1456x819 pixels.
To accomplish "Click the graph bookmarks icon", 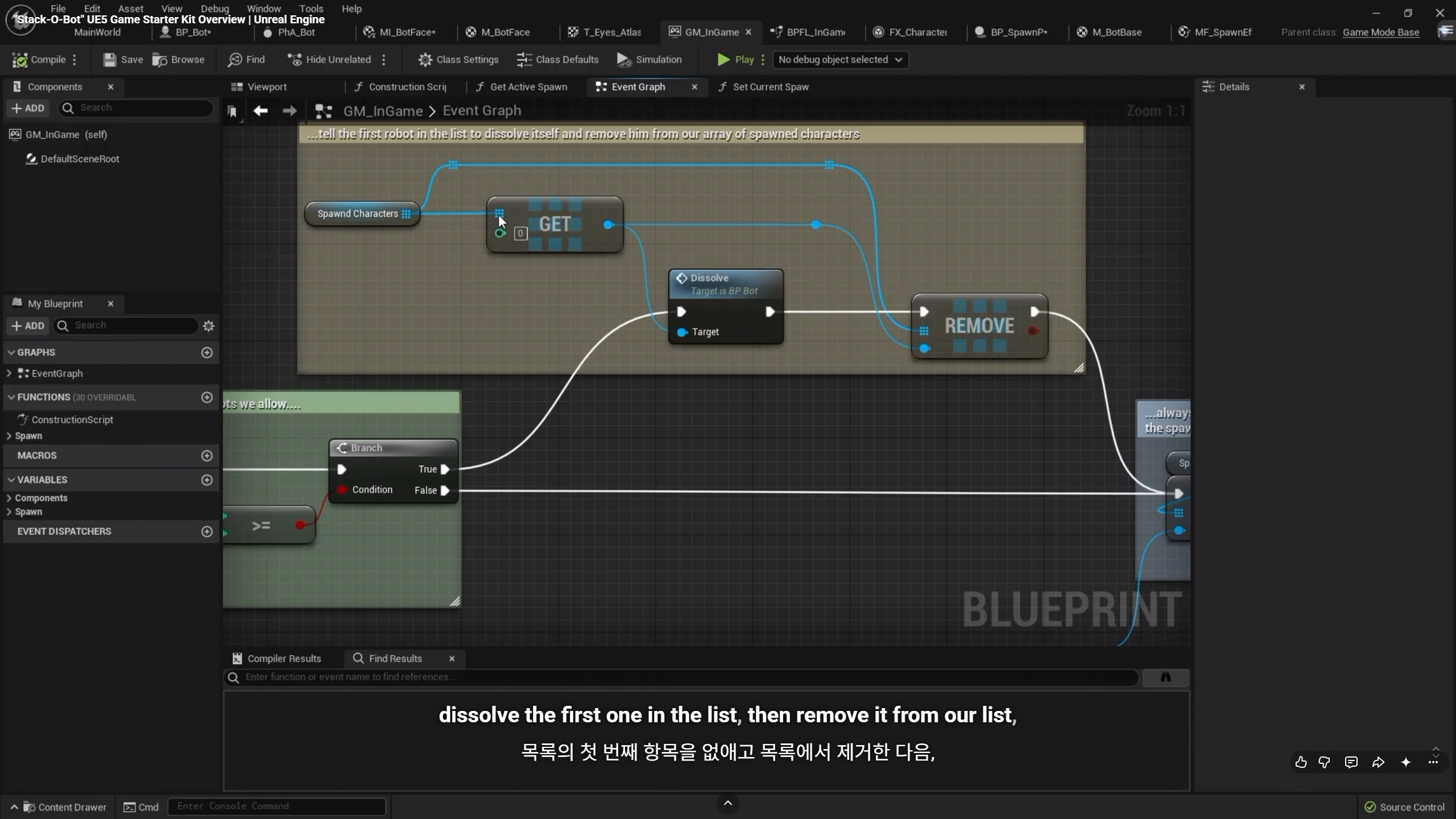I will pyautogui.click(x=232, y=111).
